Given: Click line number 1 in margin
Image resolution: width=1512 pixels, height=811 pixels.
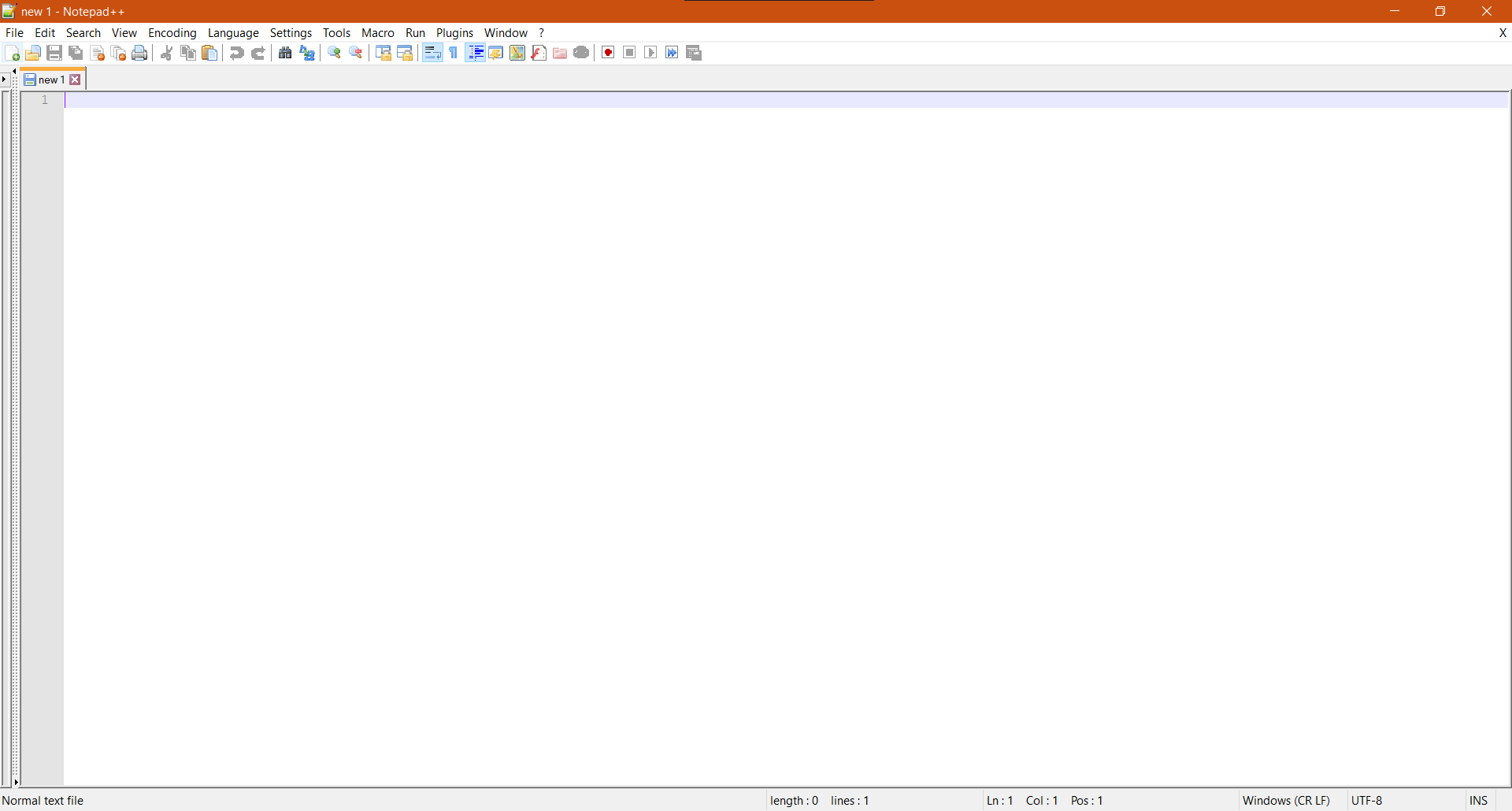Looking at the screenshot, I should (x=45, y=100).
